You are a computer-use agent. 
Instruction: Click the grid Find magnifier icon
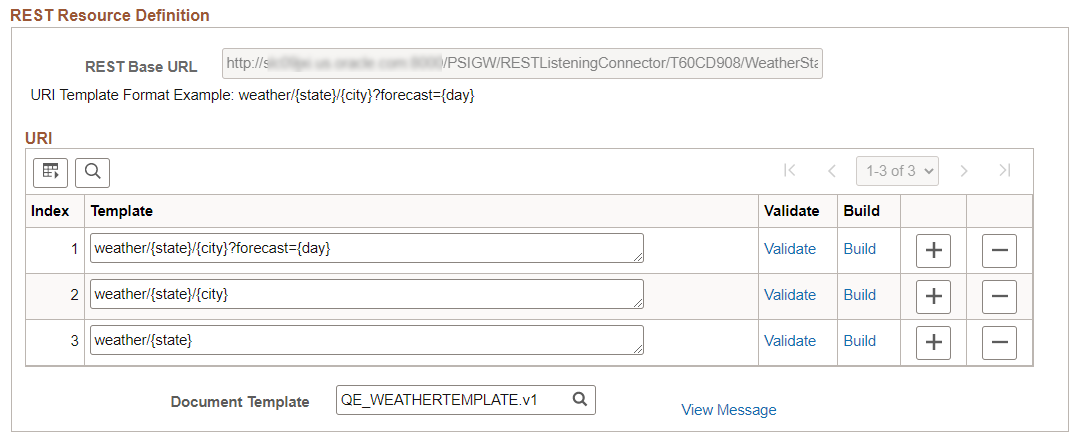pos(92,172)
